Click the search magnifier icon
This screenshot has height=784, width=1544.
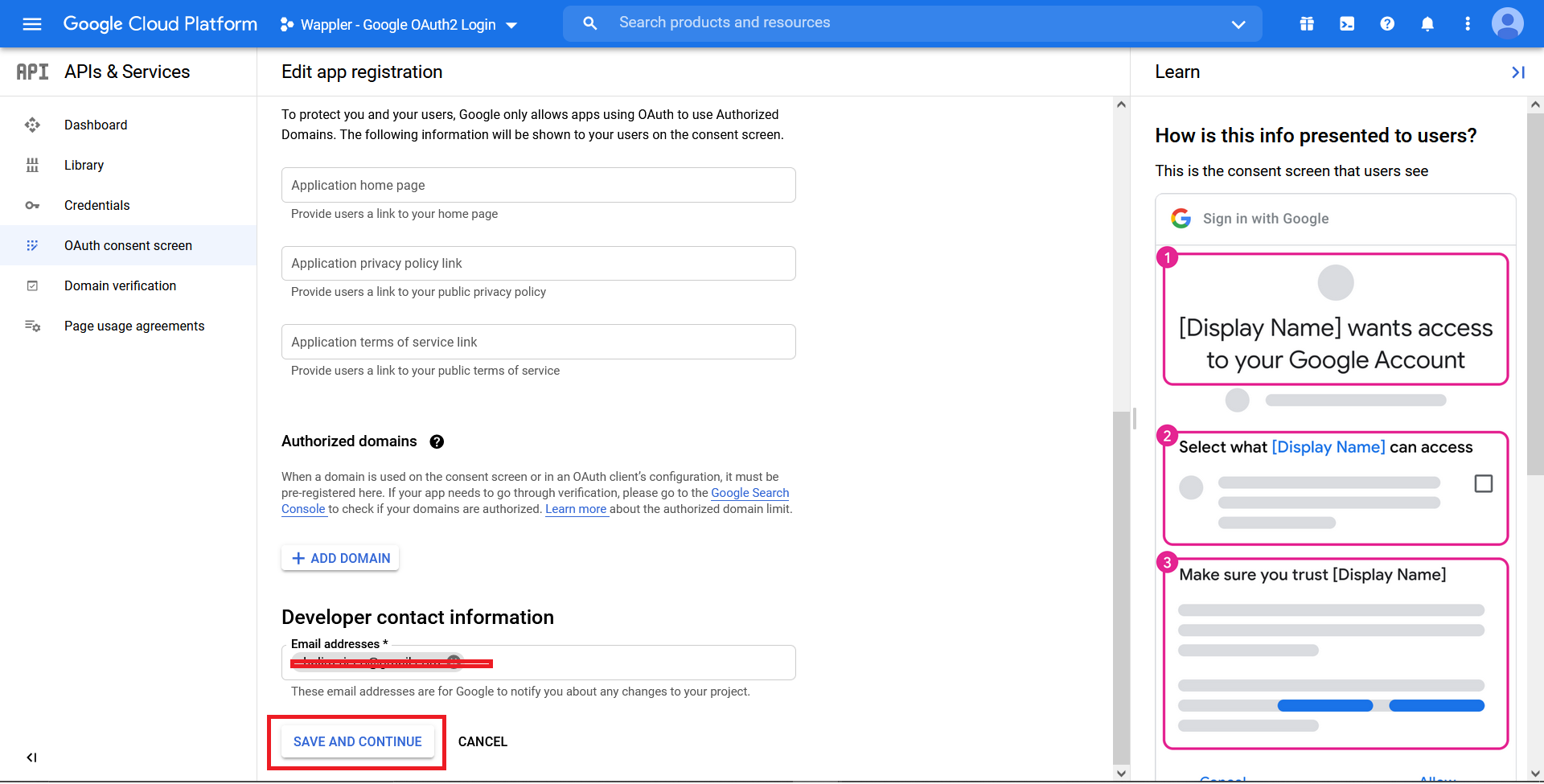[590, 23]
